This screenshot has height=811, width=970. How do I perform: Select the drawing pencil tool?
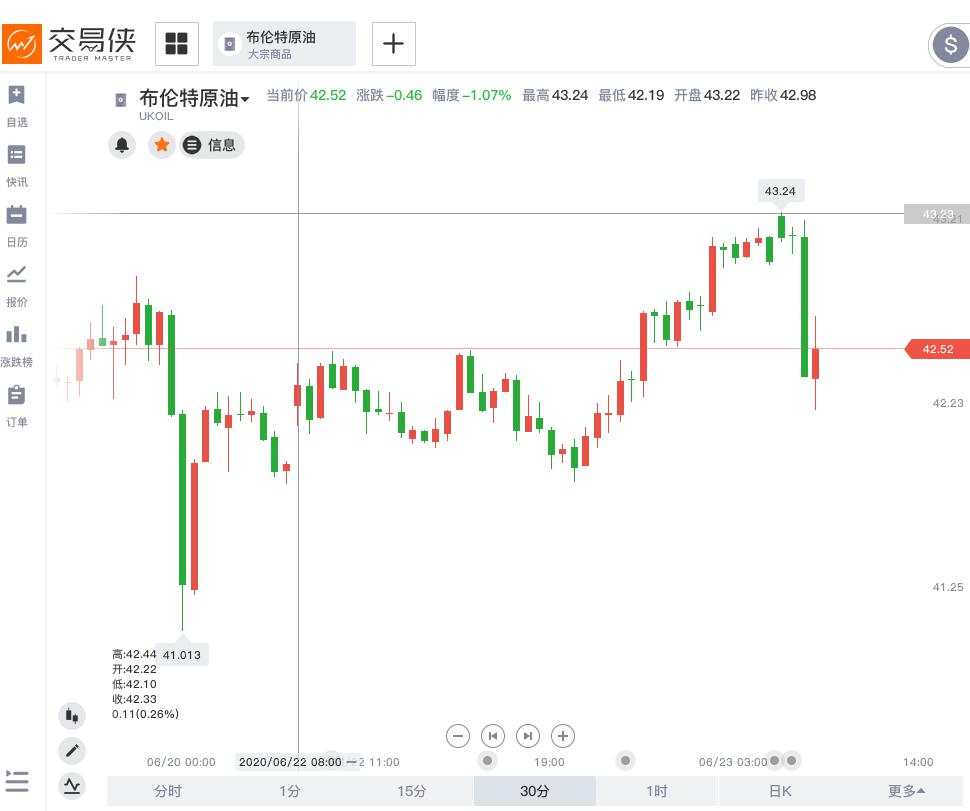point(72,751)
